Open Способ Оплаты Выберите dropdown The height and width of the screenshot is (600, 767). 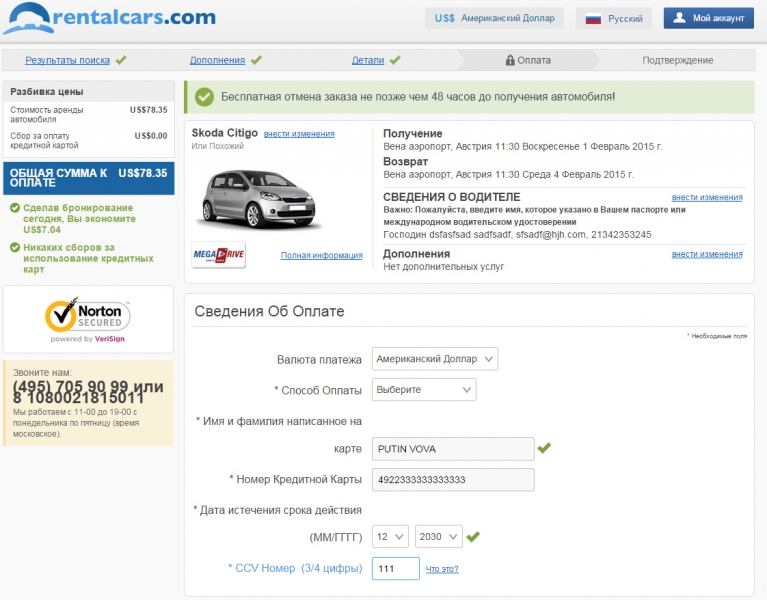point(424,390)
